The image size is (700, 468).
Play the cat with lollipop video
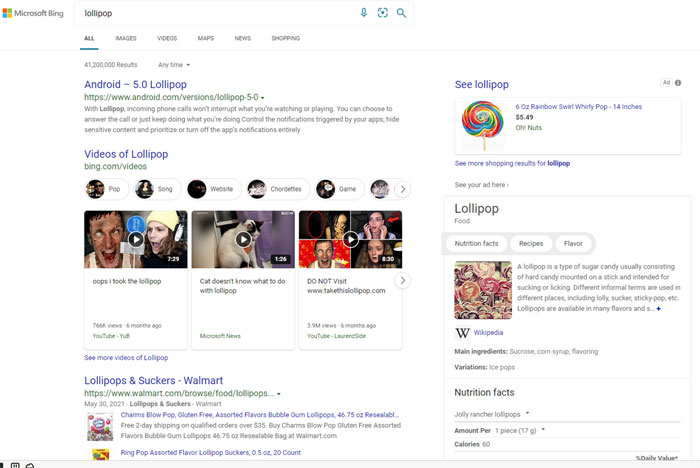(243, 239)
